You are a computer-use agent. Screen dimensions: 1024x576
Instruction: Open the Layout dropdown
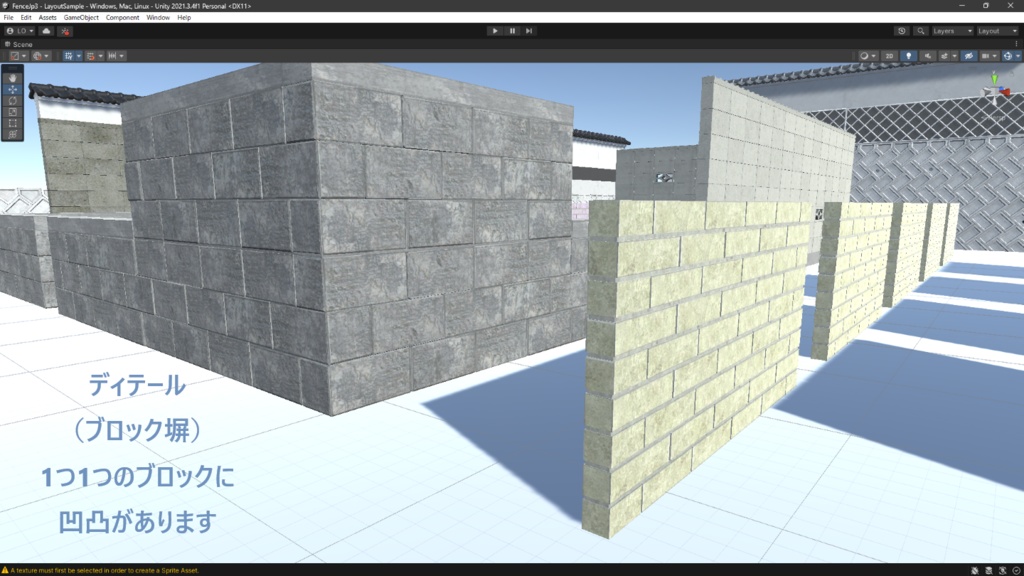(998, 31)
